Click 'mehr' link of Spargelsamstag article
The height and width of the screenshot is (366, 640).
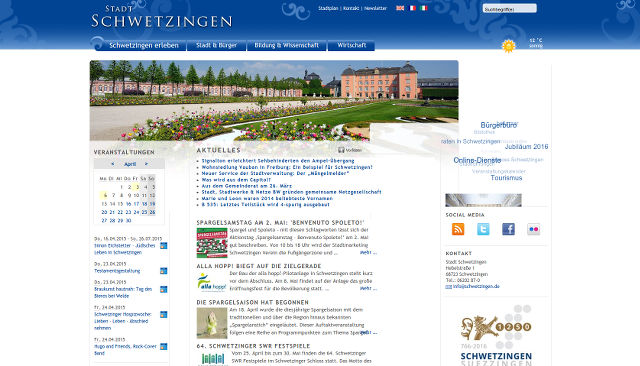point(367,253)
